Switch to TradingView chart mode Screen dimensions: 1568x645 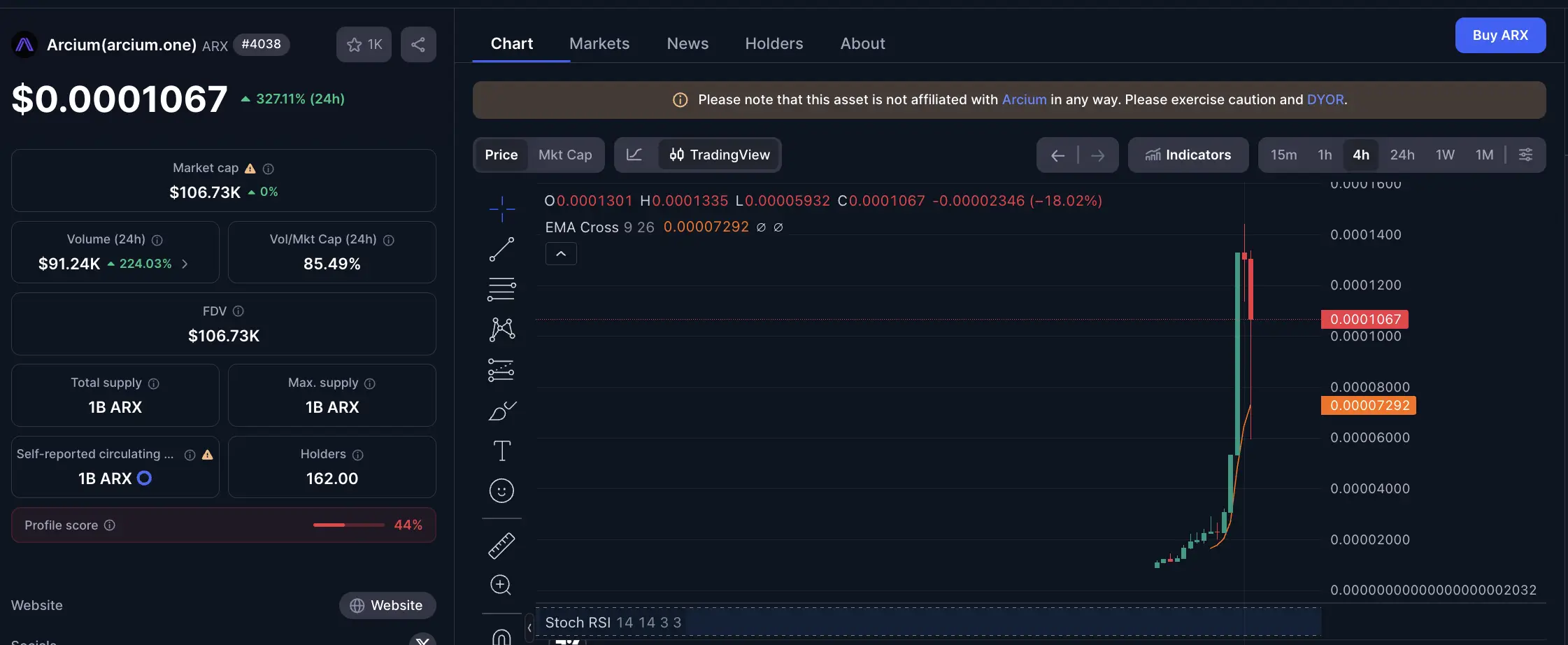[x=720, y=155]
